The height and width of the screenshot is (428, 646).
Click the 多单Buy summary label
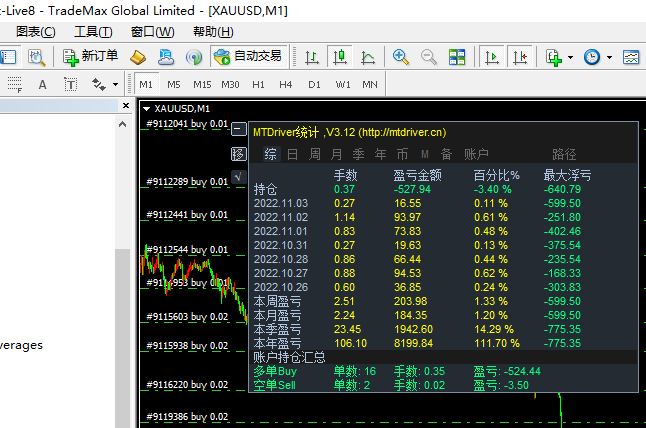[275, 372]
